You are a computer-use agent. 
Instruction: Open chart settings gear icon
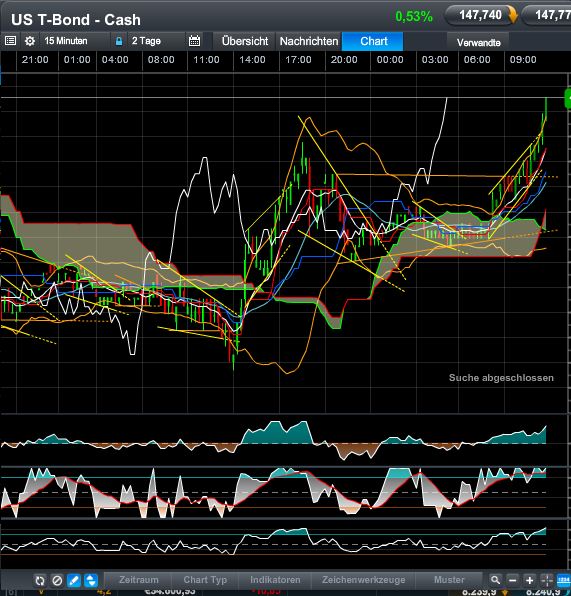click(30, 41)
